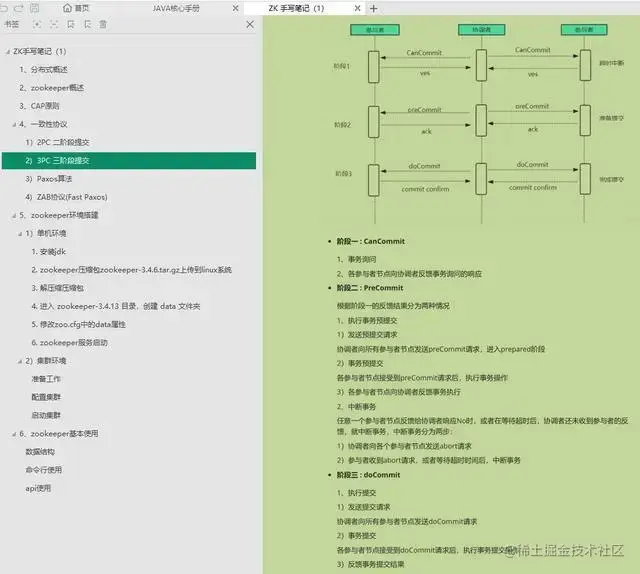Screen dimensions: 640x574
Task: Open bookmark api使用
Action: [38, 488]
